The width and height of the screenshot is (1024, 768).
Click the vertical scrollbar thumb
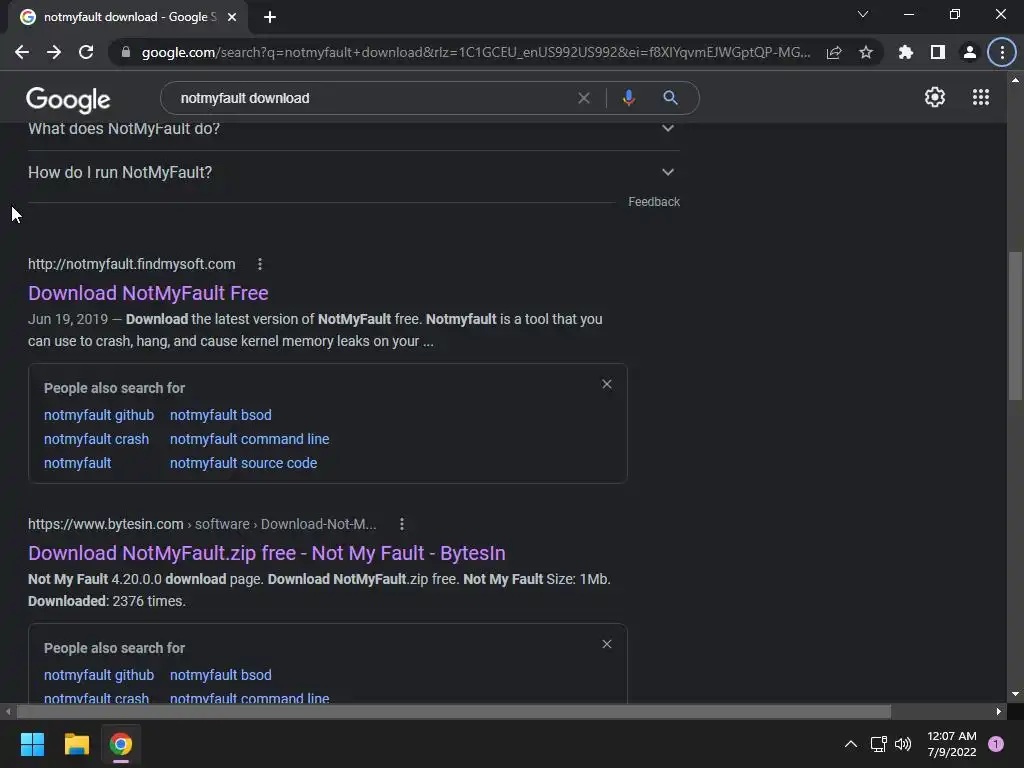(1015, 325)
